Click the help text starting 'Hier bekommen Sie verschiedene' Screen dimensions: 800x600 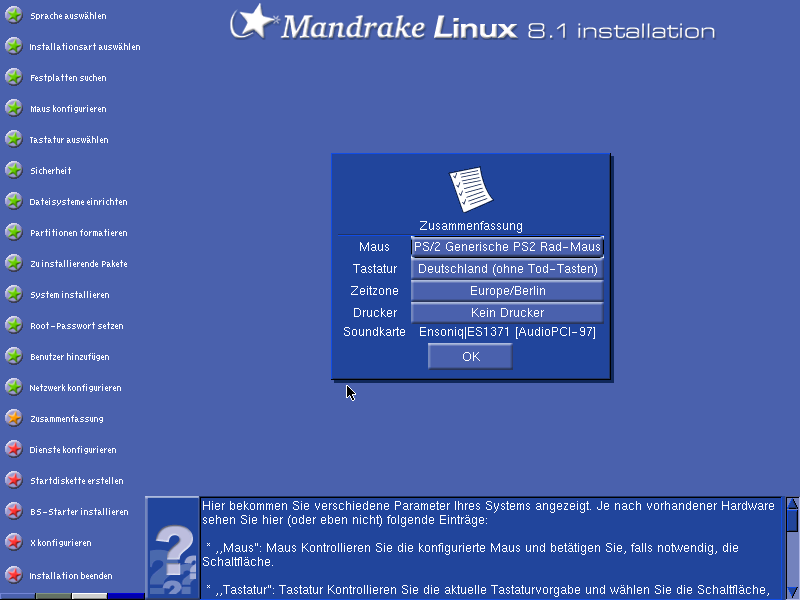pos(488,513)
